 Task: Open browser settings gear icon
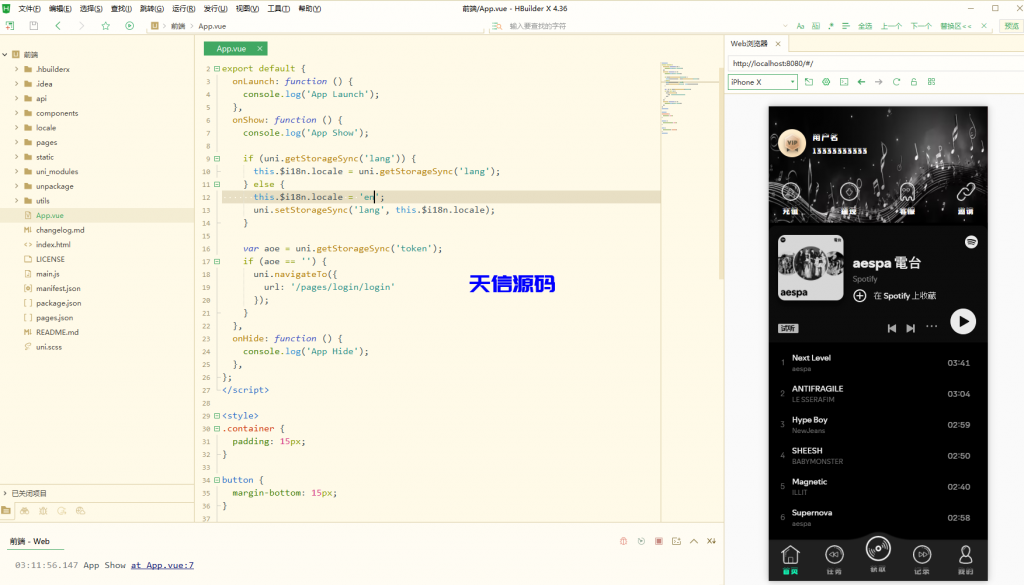pyautogui.click(x=826, y=82)
